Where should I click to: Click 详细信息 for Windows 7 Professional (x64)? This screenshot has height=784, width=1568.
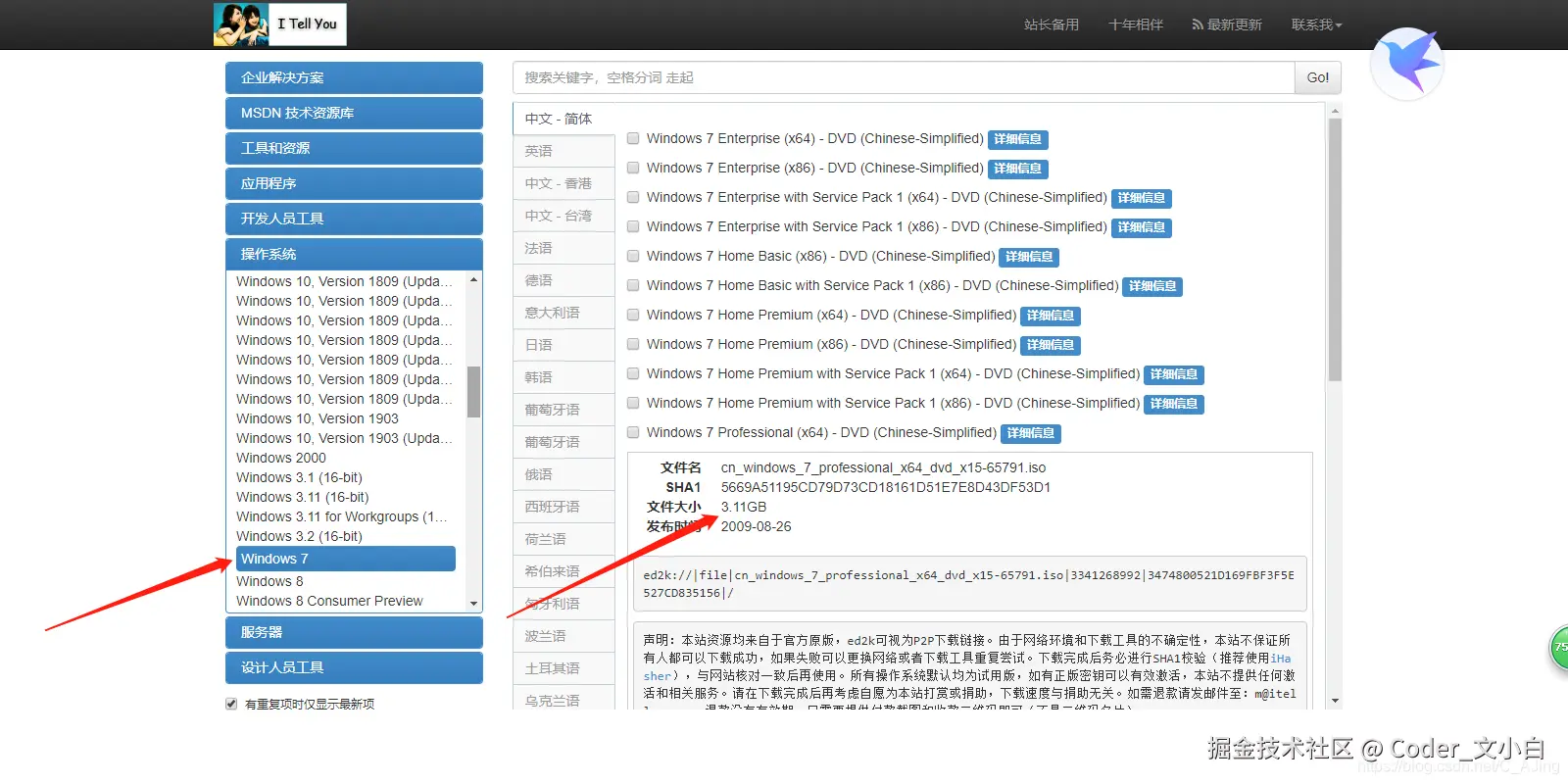1031,433
